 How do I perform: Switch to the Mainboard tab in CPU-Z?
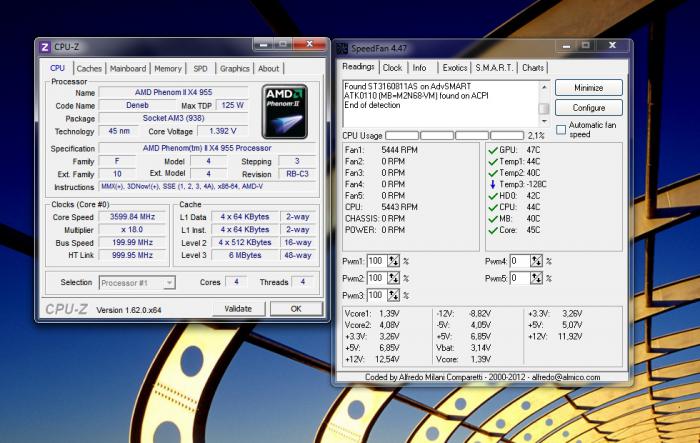pyautogui.click(x=128, y=69)
